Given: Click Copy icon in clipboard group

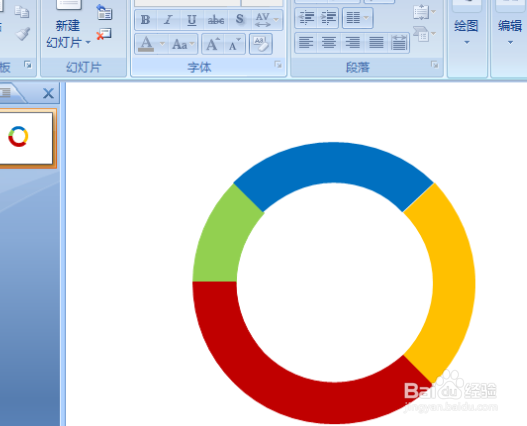Looking at the screenshot, I should coord(22,12).
